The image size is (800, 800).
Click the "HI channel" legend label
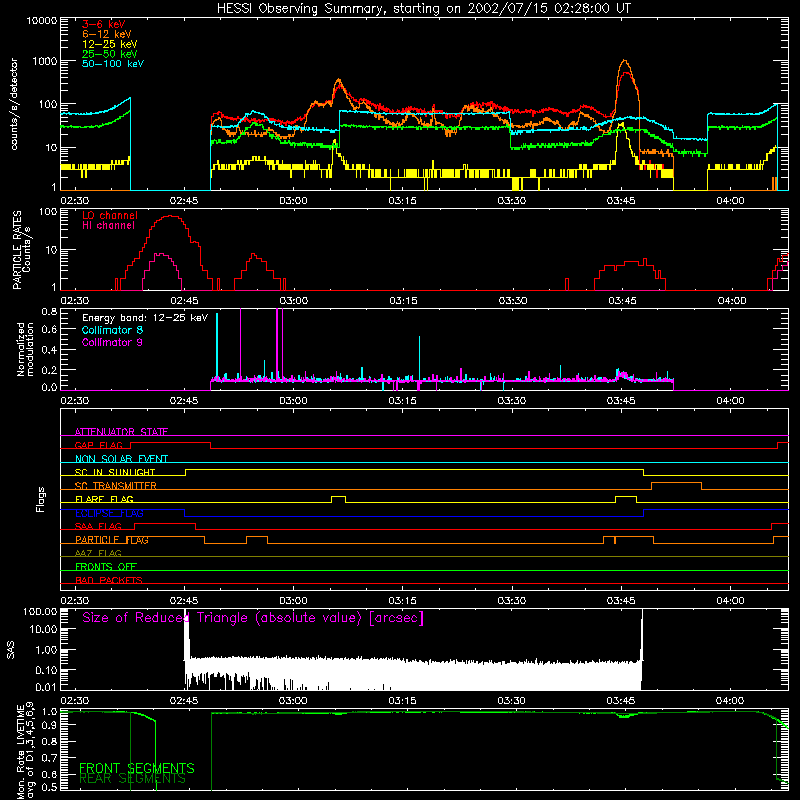108,226
